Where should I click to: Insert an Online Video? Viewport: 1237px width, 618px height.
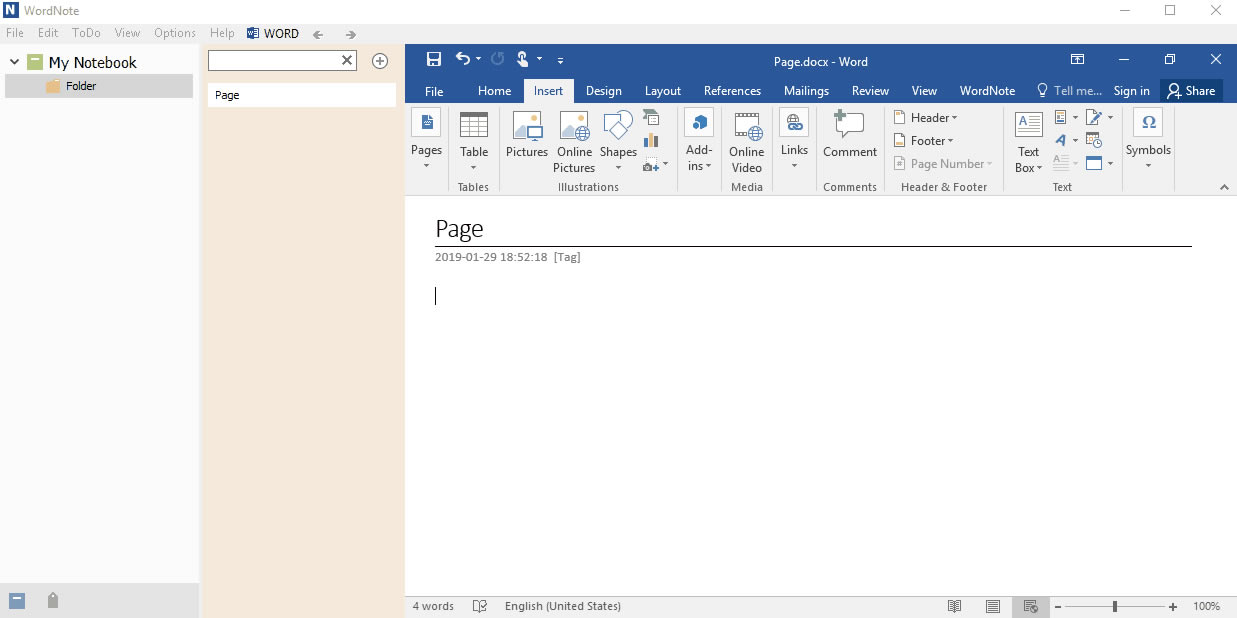coord(746,140)
